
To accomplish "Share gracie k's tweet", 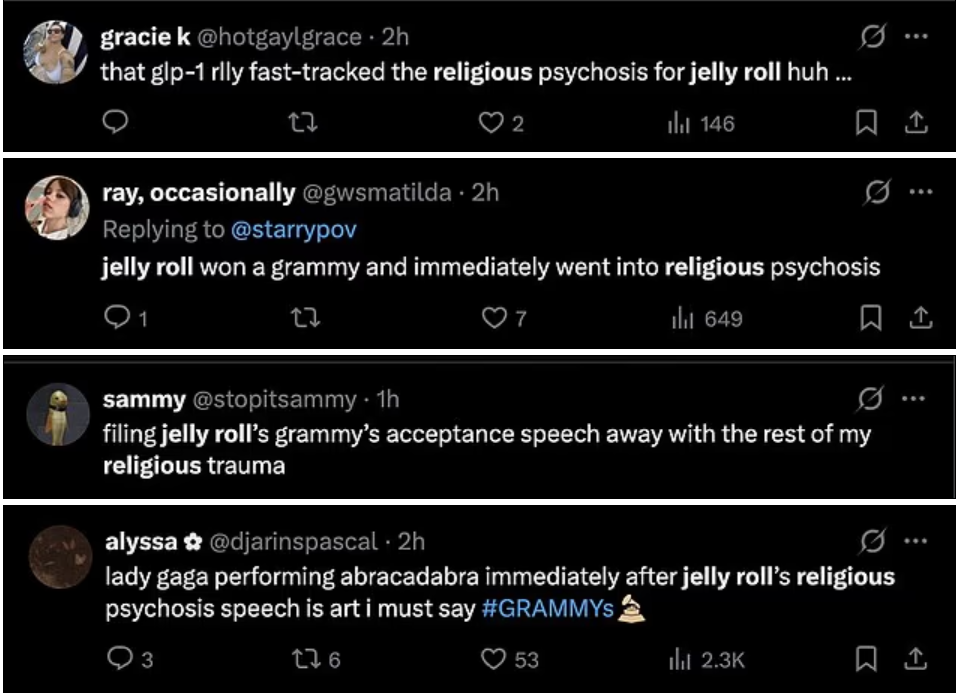I will [916, 122].
